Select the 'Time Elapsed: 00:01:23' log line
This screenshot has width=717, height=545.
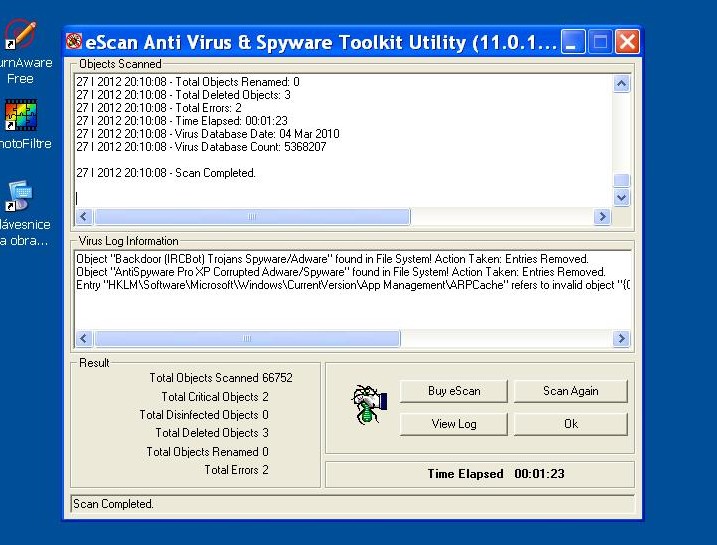click(182, 121)
